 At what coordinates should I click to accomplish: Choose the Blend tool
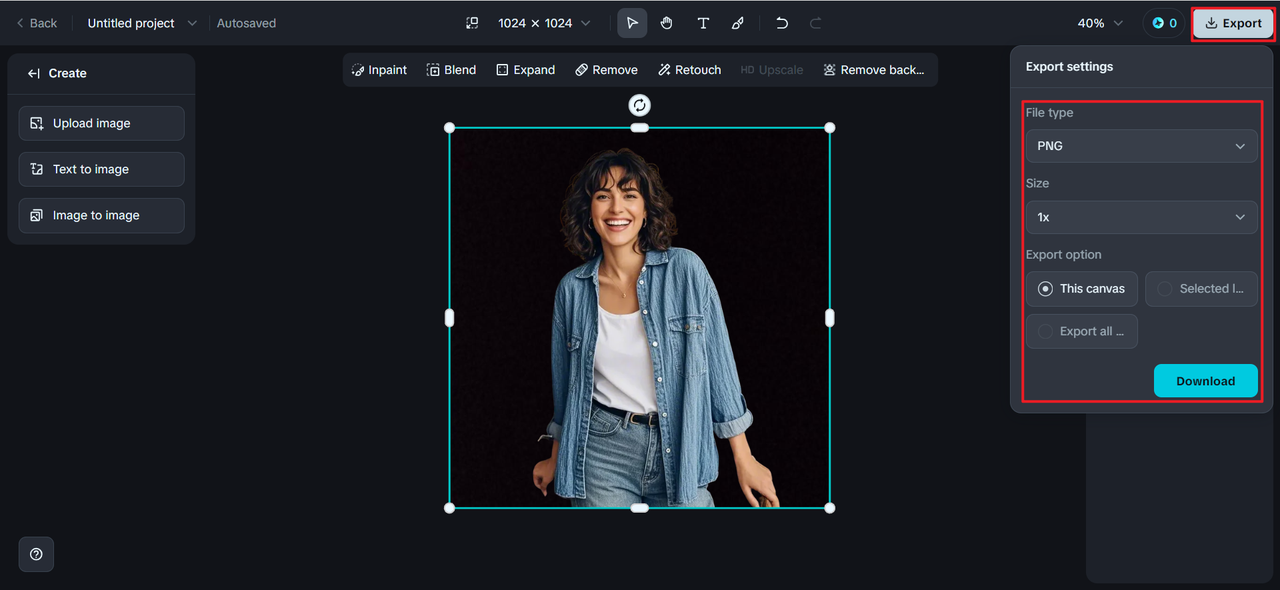click(x=451, y=70)
